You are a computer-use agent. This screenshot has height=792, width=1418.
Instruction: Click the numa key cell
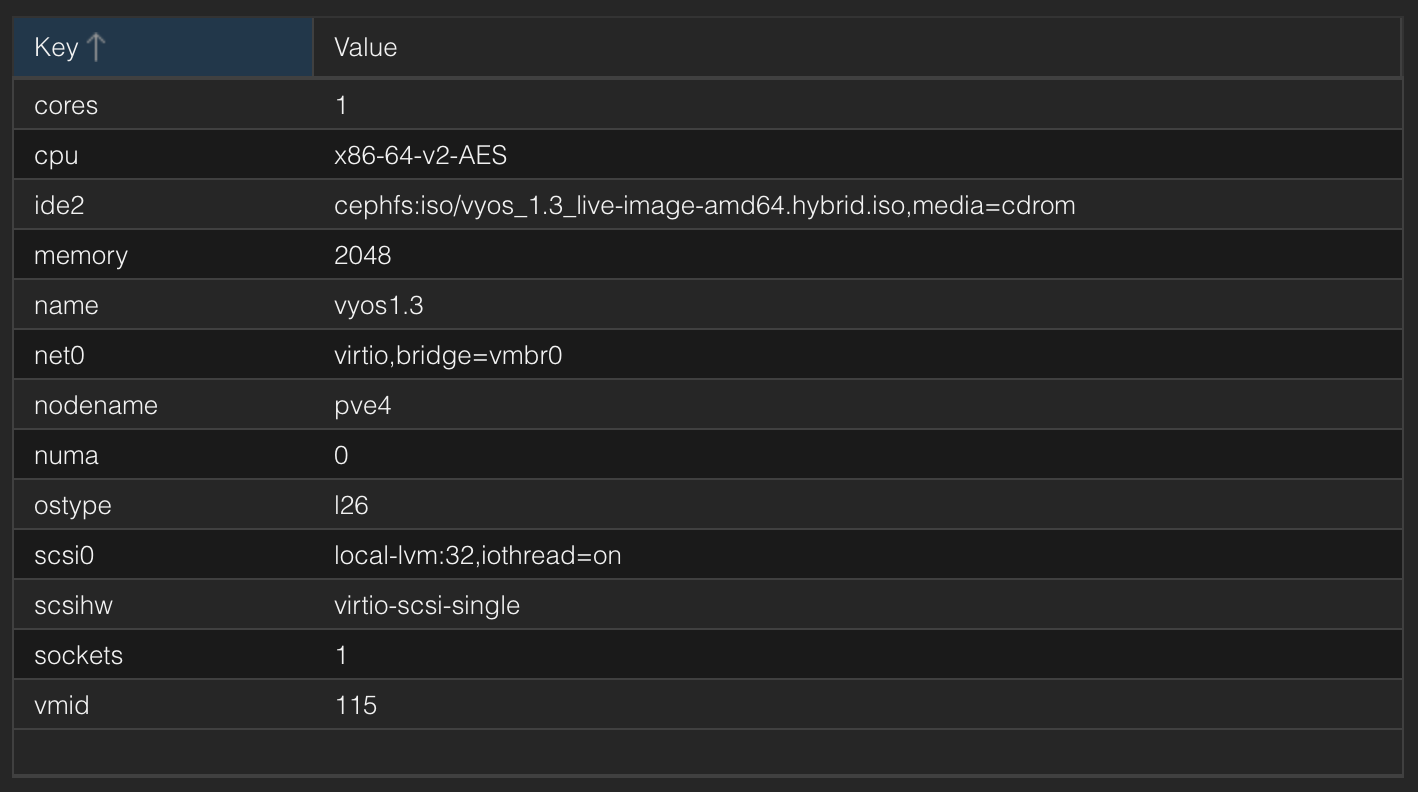click(x=66, y=455)
